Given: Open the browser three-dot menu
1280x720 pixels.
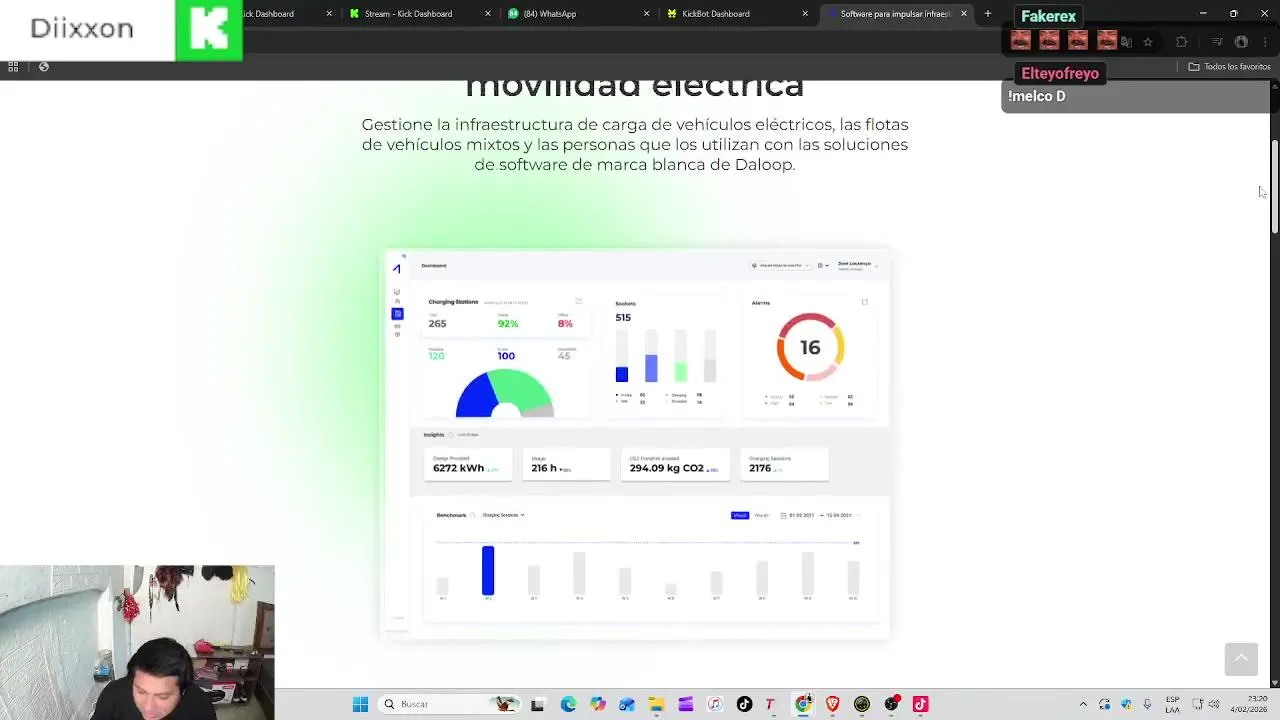Looking at the screenshot, I should [x=1264, y=42].
